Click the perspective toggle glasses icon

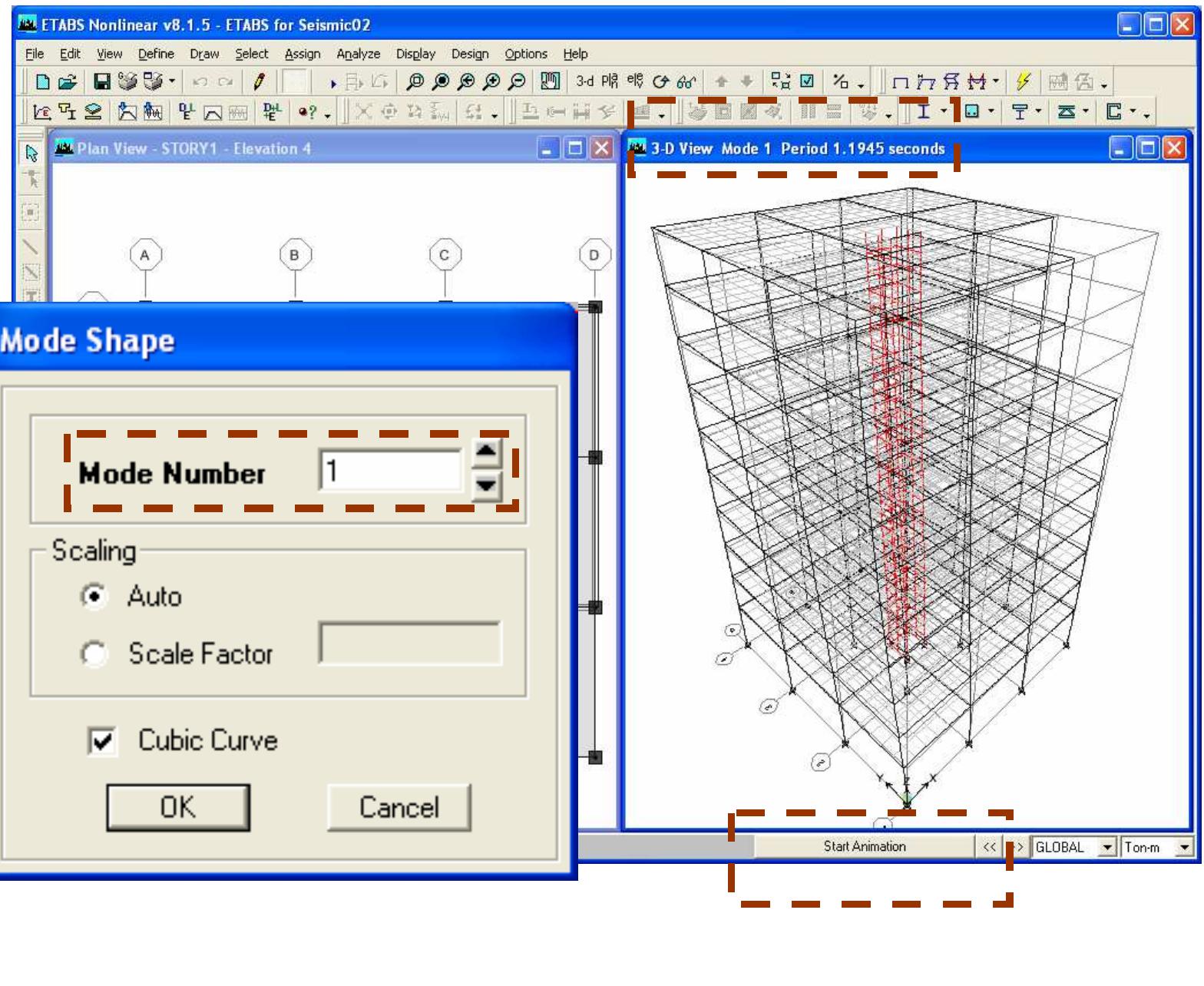[x=686, y=81]
